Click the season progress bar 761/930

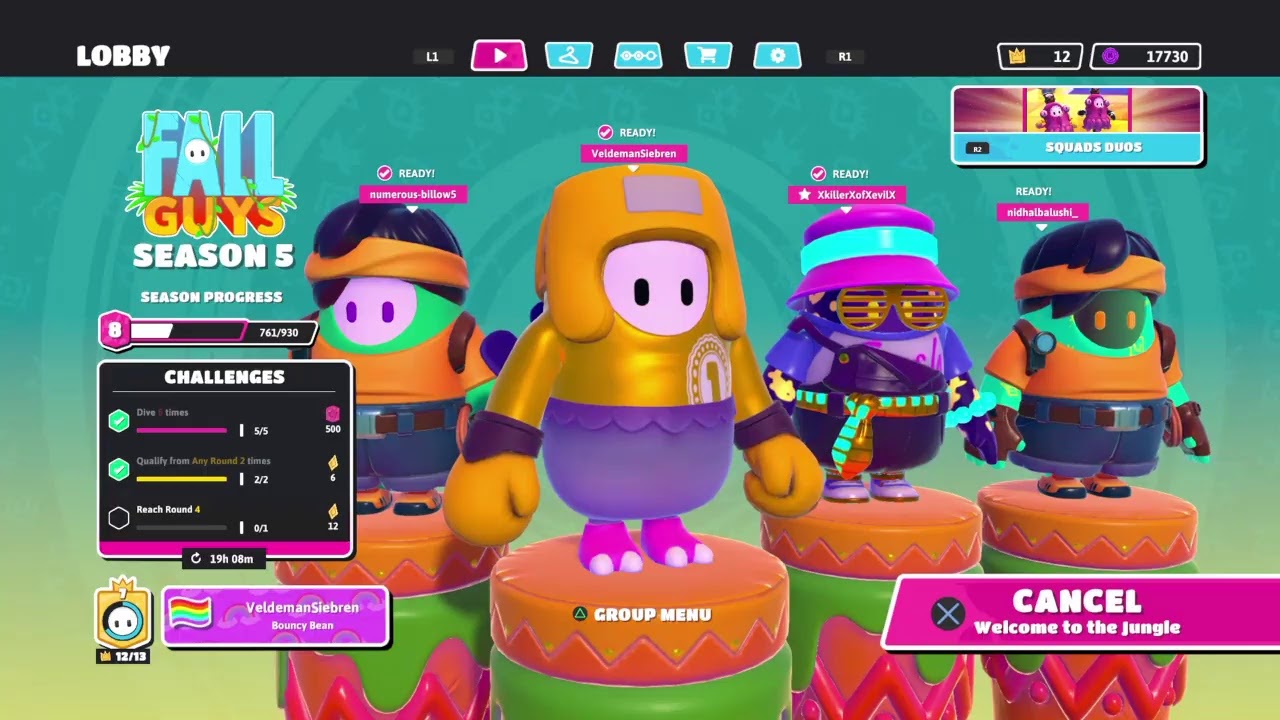[222, 332]
